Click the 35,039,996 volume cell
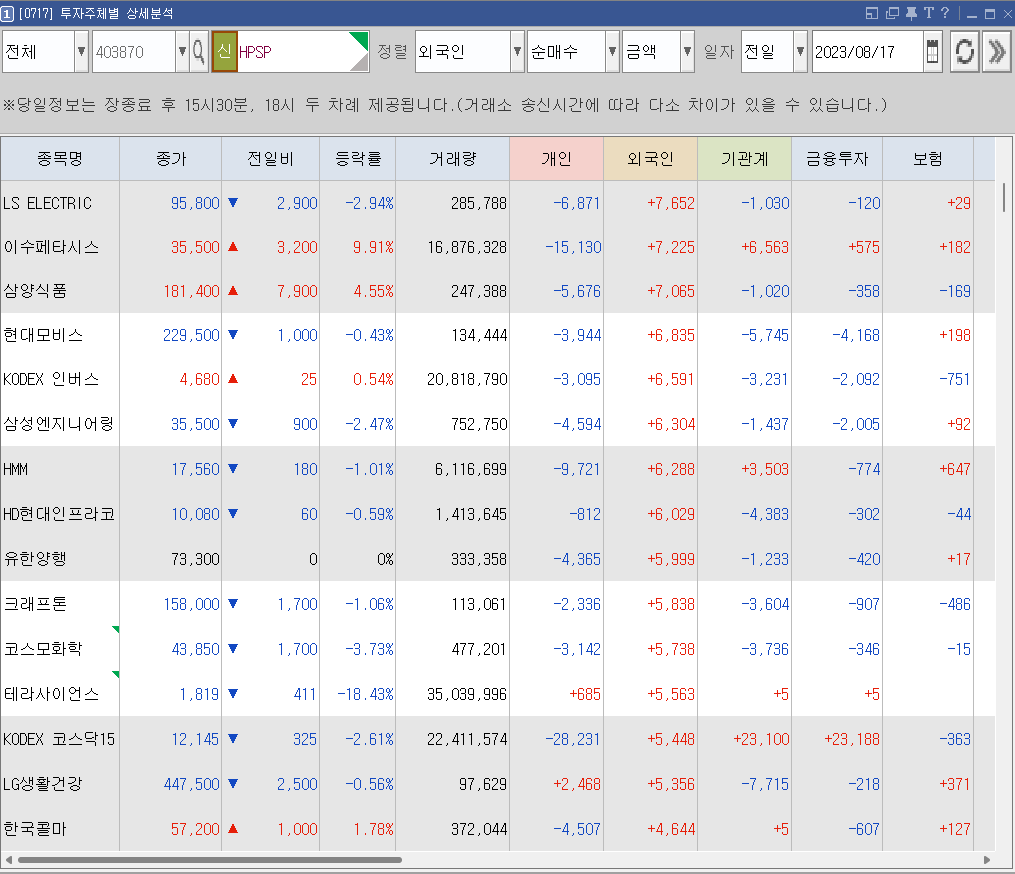 coord(467,694)
